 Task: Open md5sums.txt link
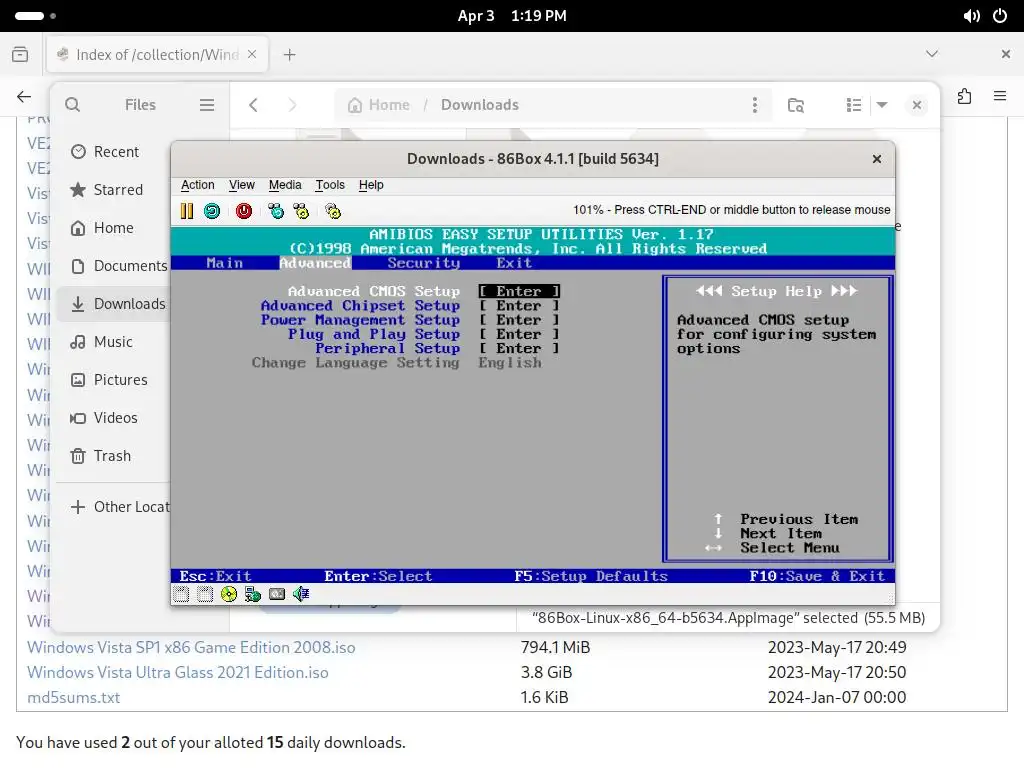pos(74,697)
